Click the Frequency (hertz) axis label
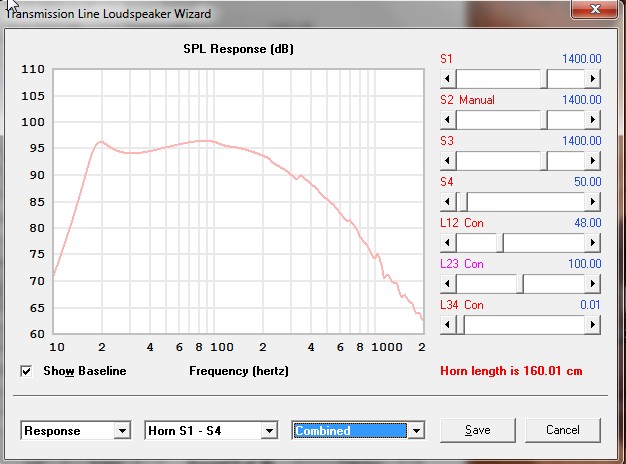The height and width of the screenshot is (464, 626). tap(239, 371)
